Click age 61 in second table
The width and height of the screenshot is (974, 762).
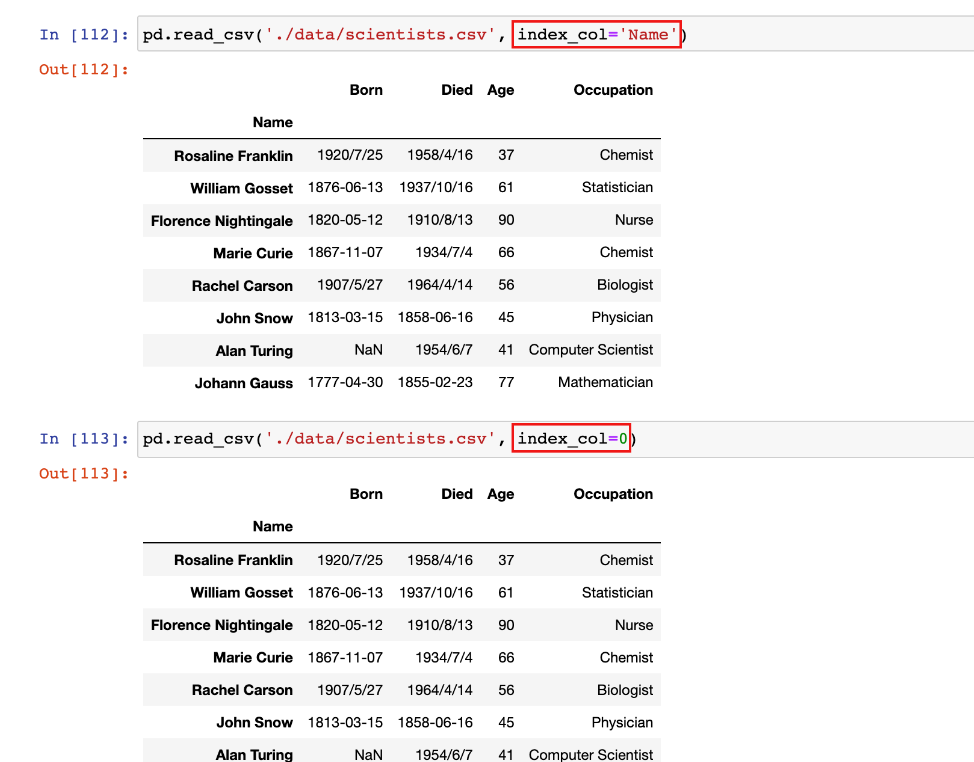506,592
